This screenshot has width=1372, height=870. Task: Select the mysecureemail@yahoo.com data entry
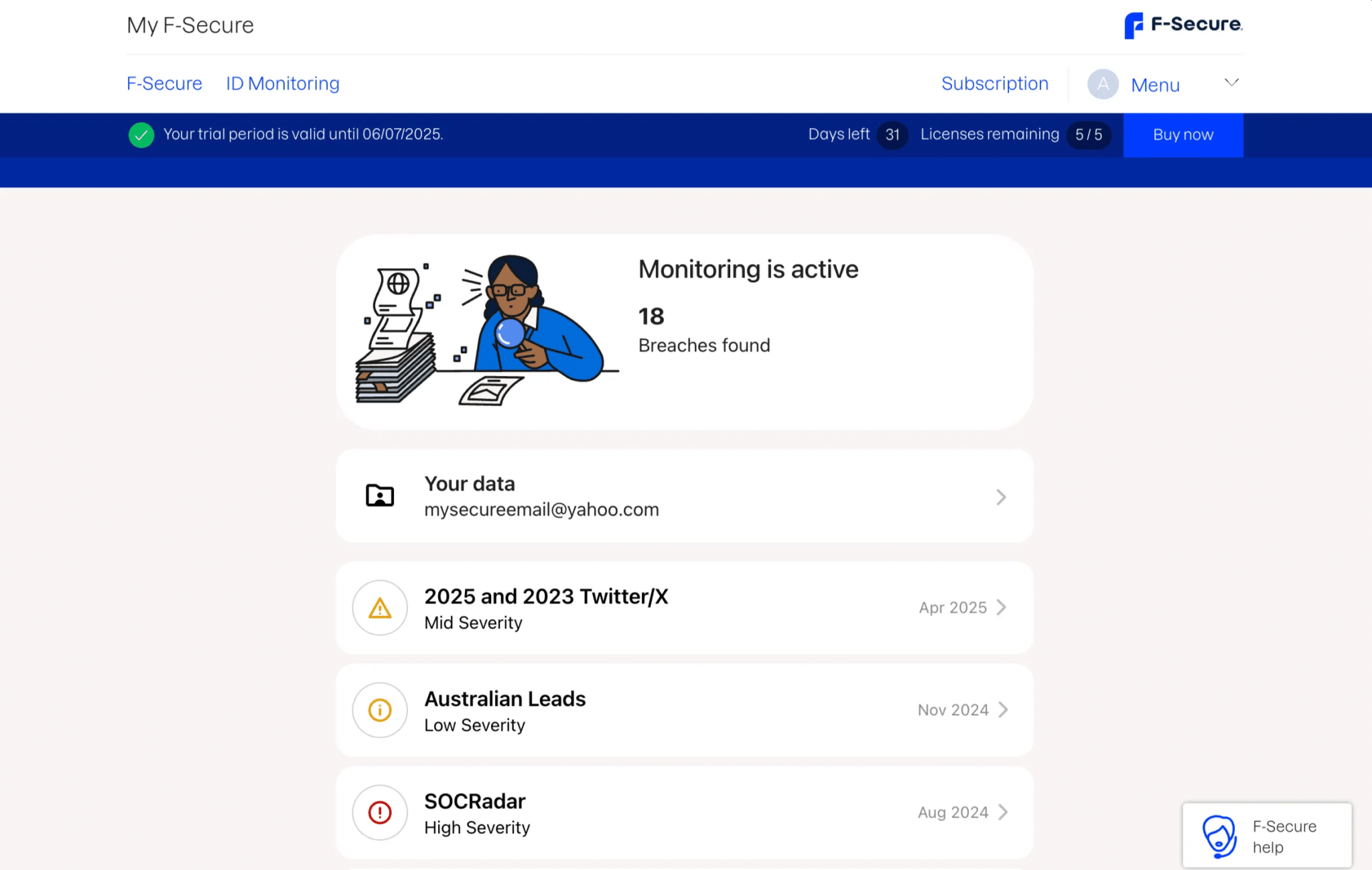[541, 510]
